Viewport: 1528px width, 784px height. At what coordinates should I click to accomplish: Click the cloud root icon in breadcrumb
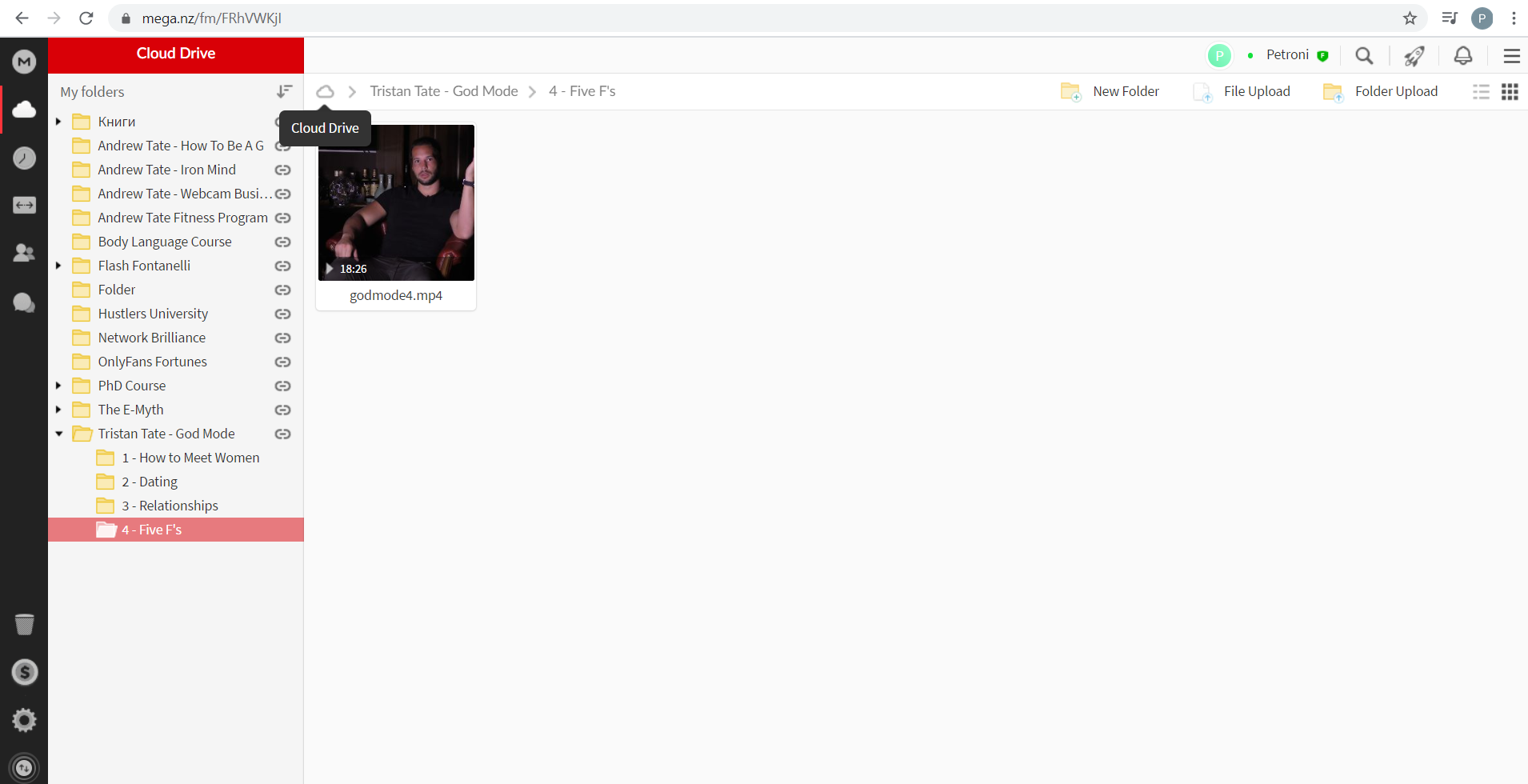point(325,92)
